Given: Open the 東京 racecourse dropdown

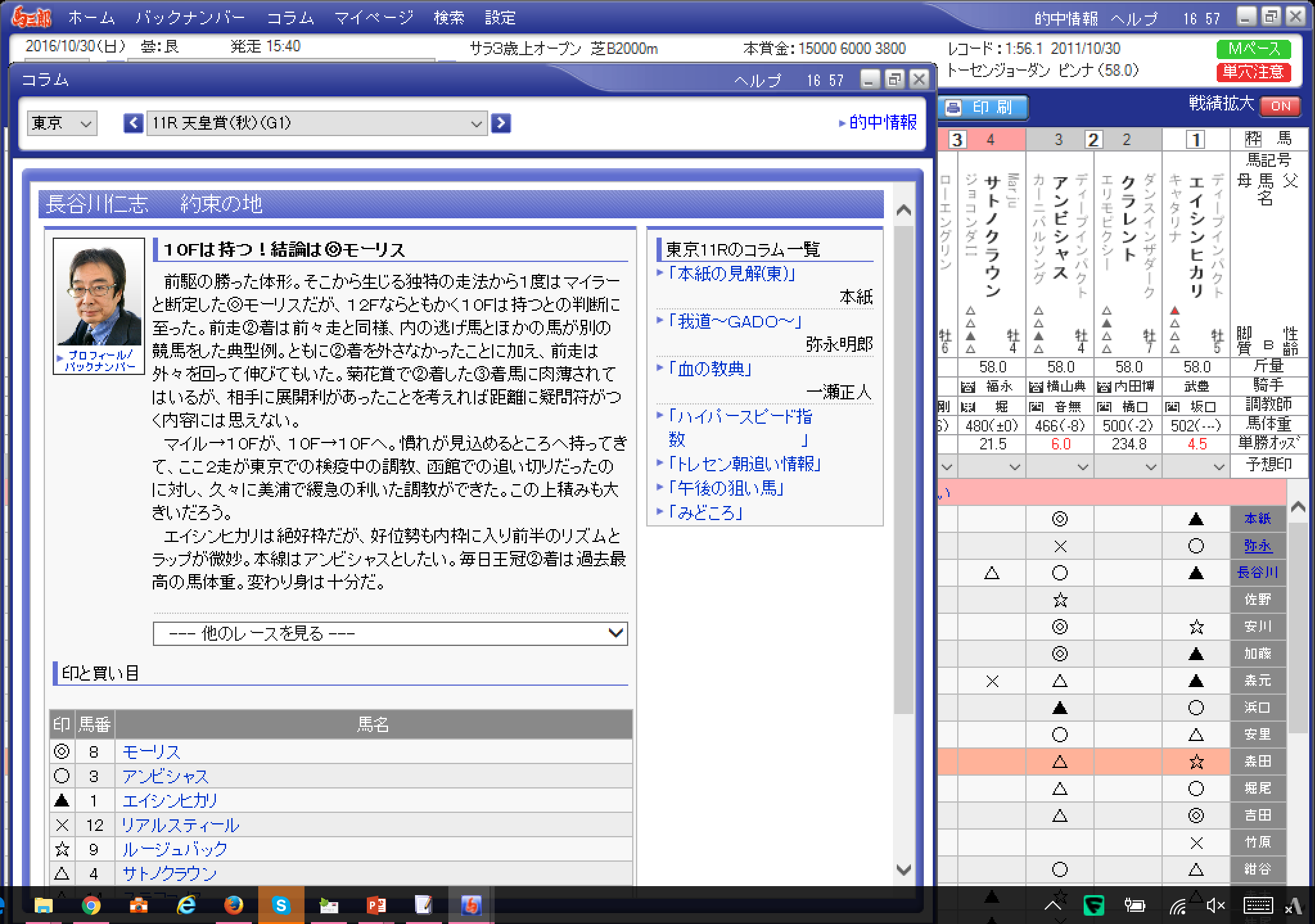Looking at the screenshot, I should point(62,123).
